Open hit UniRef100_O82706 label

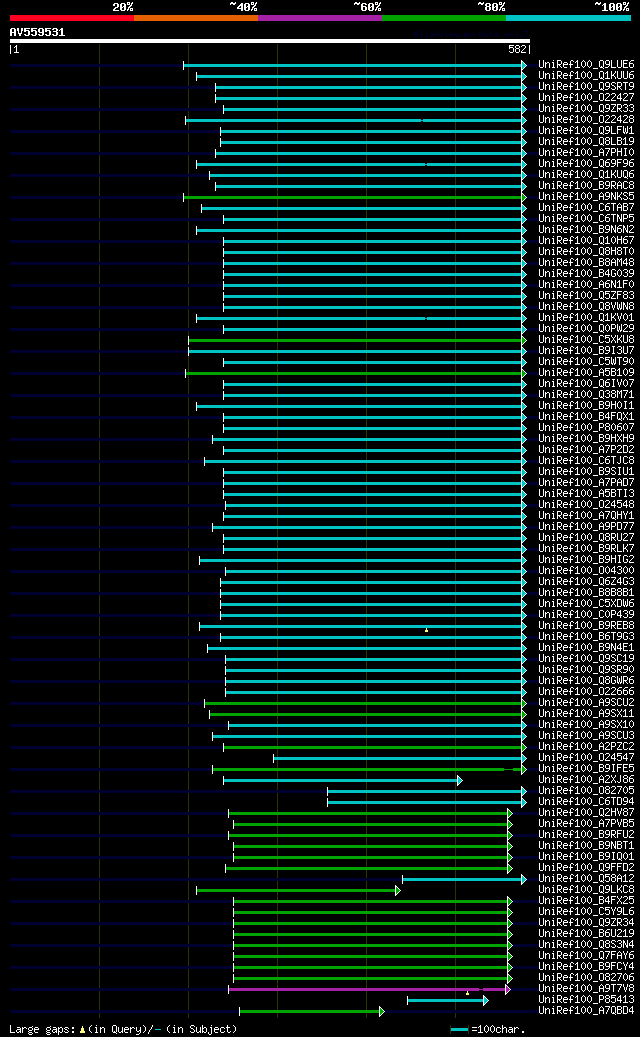(x=586, y=977)
